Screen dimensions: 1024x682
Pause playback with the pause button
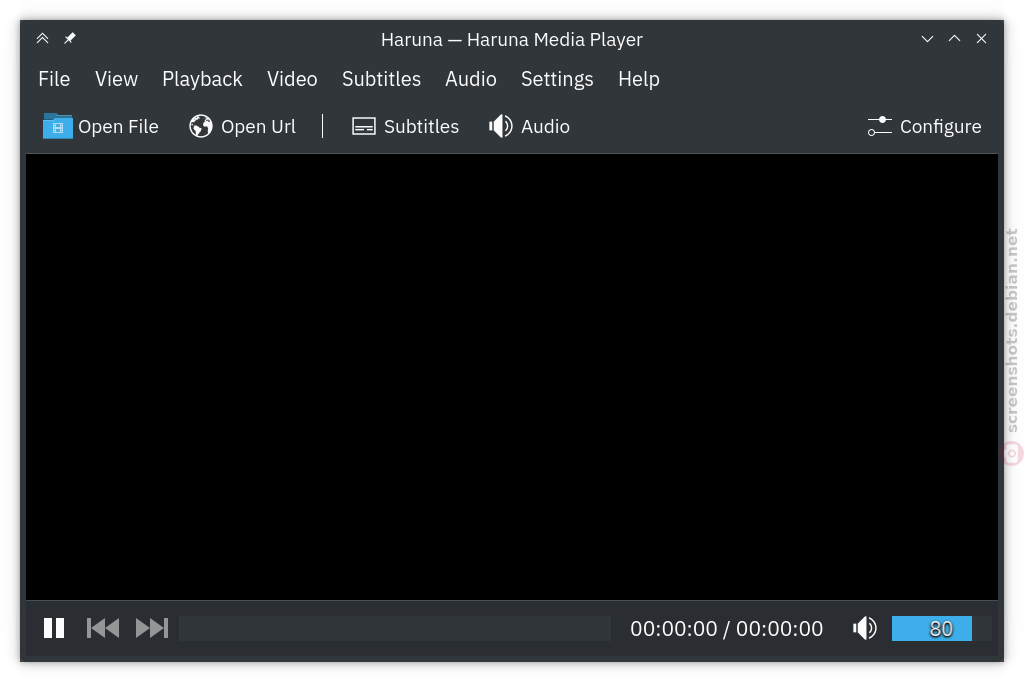(x=54, y=628)
